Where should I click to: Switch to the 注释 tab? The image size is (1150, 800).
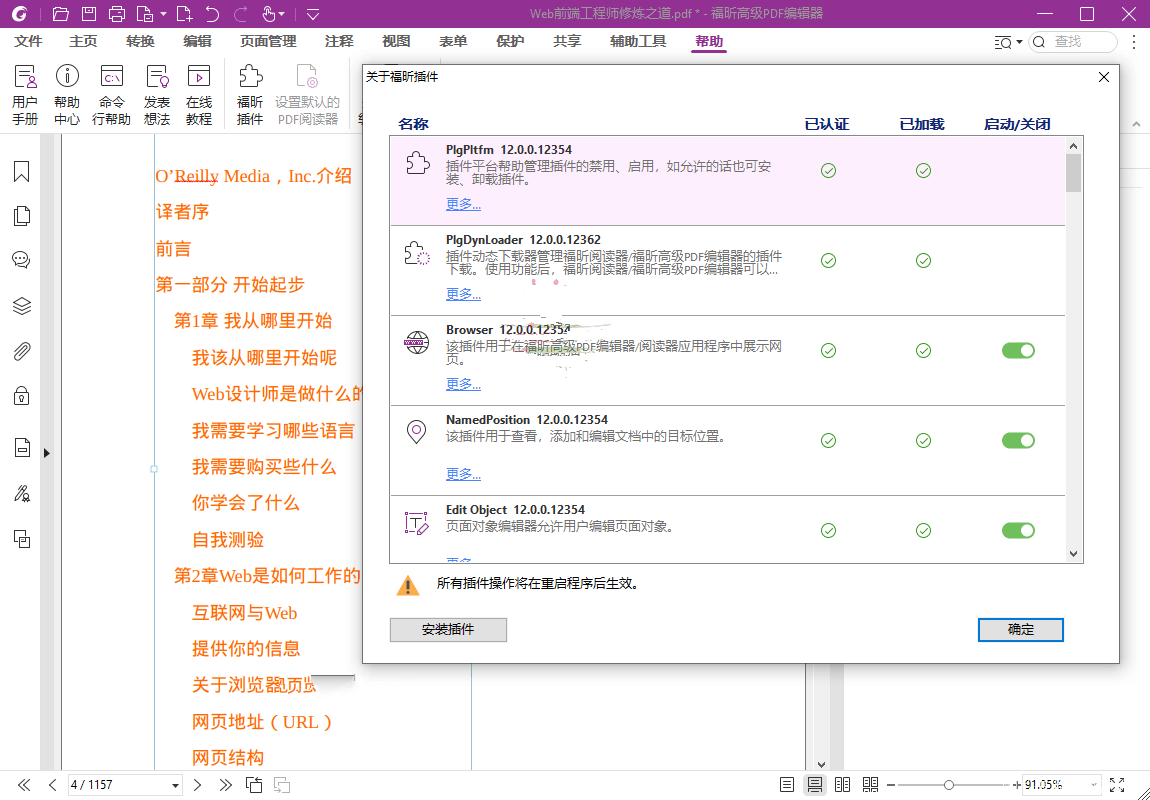point(340,42)
